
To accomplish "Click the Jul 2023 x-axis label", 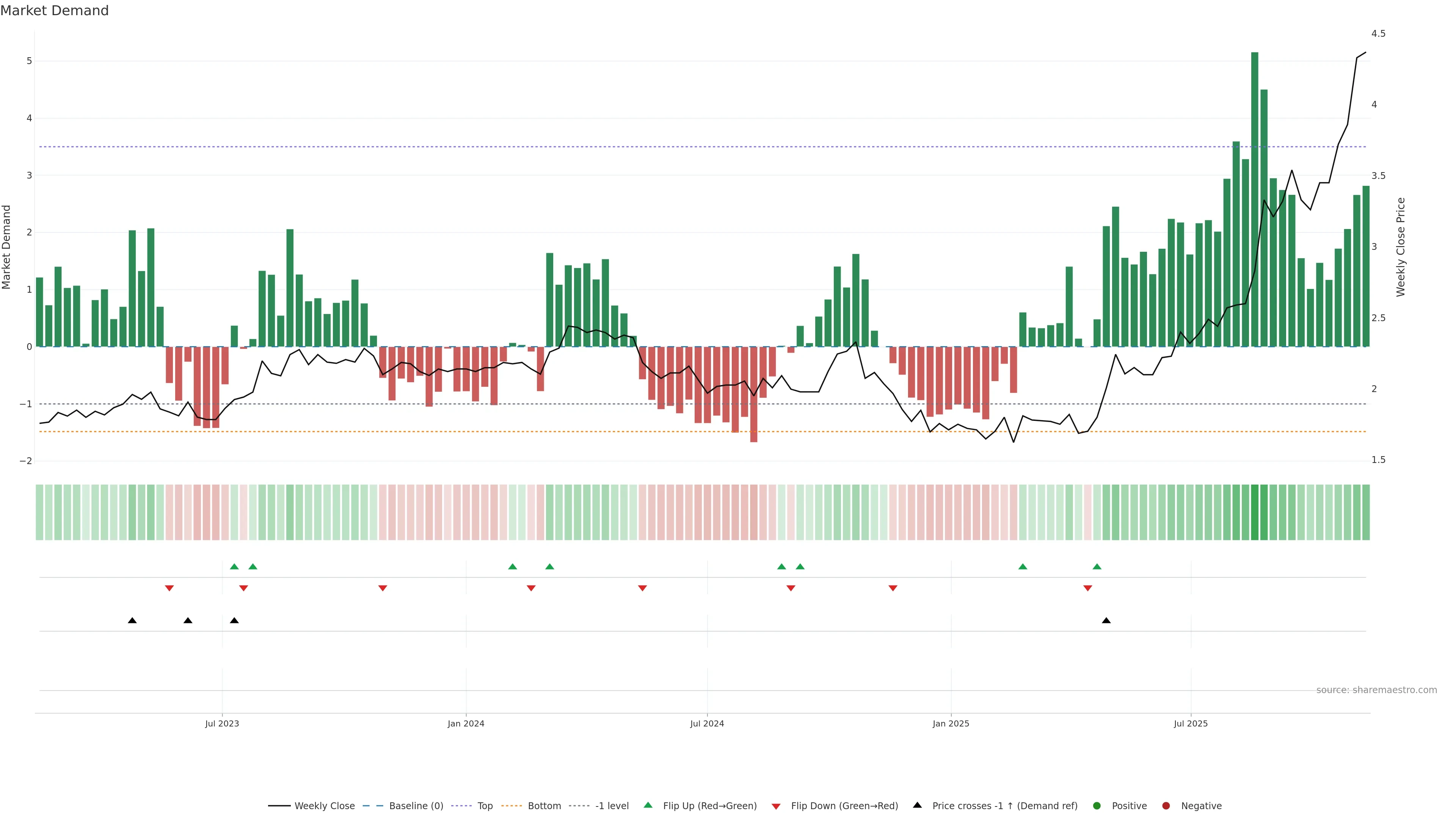I will [222, 723].
